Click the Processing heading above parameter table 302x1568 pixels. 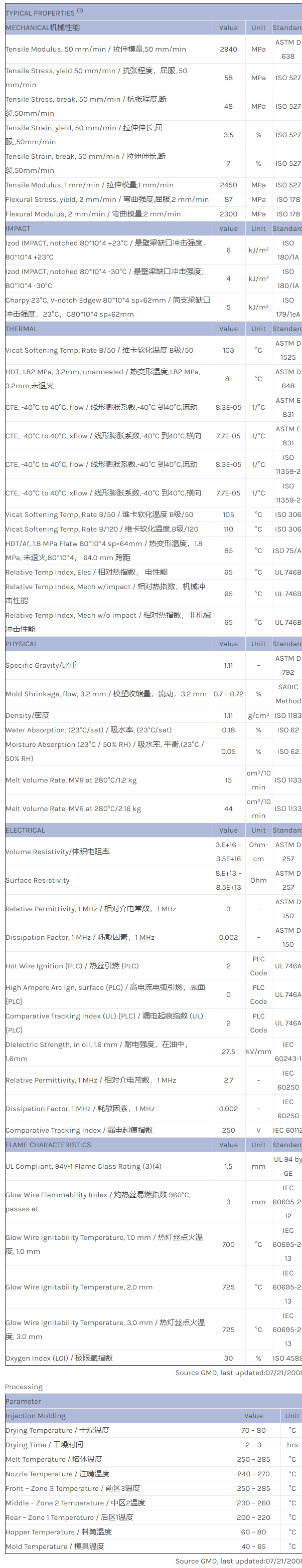click(24, 1386)
